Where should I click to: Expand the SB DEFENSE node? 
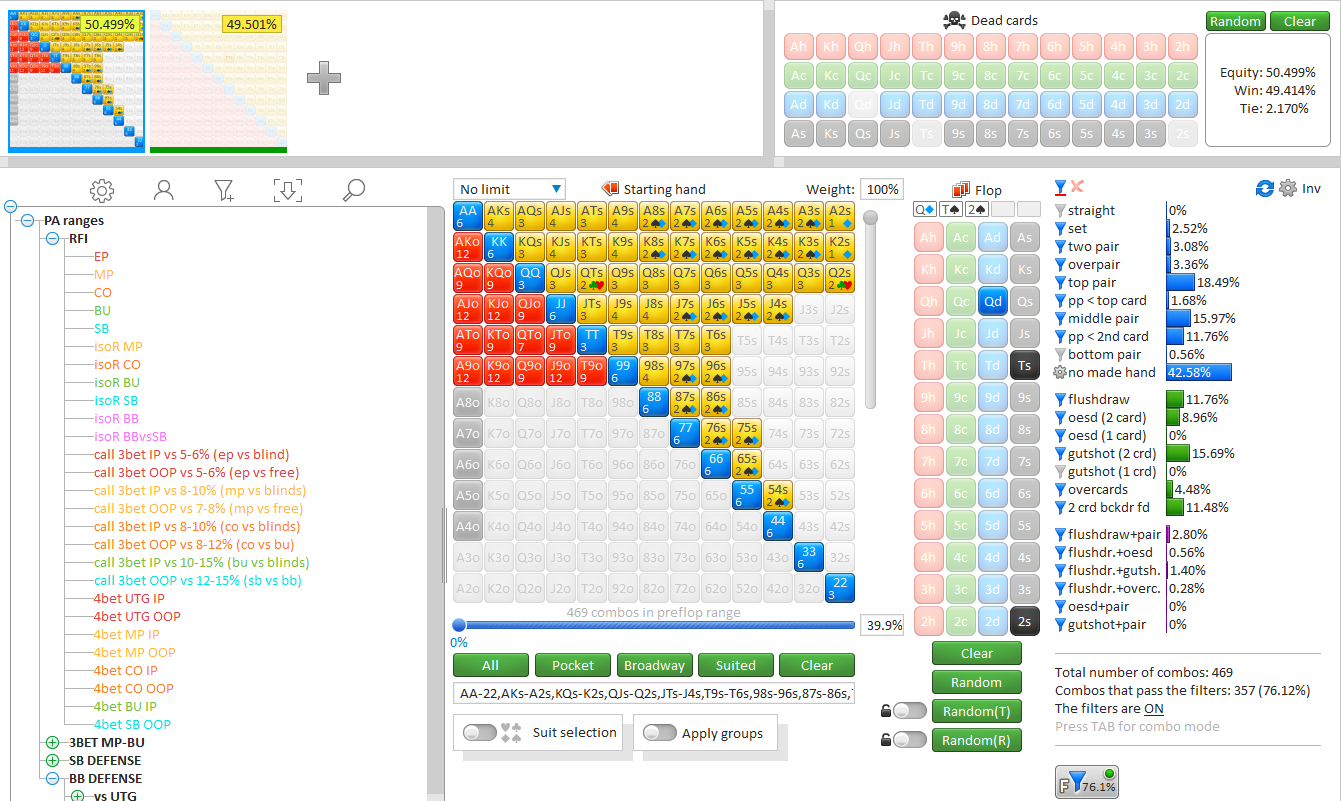tap(52, 761)
